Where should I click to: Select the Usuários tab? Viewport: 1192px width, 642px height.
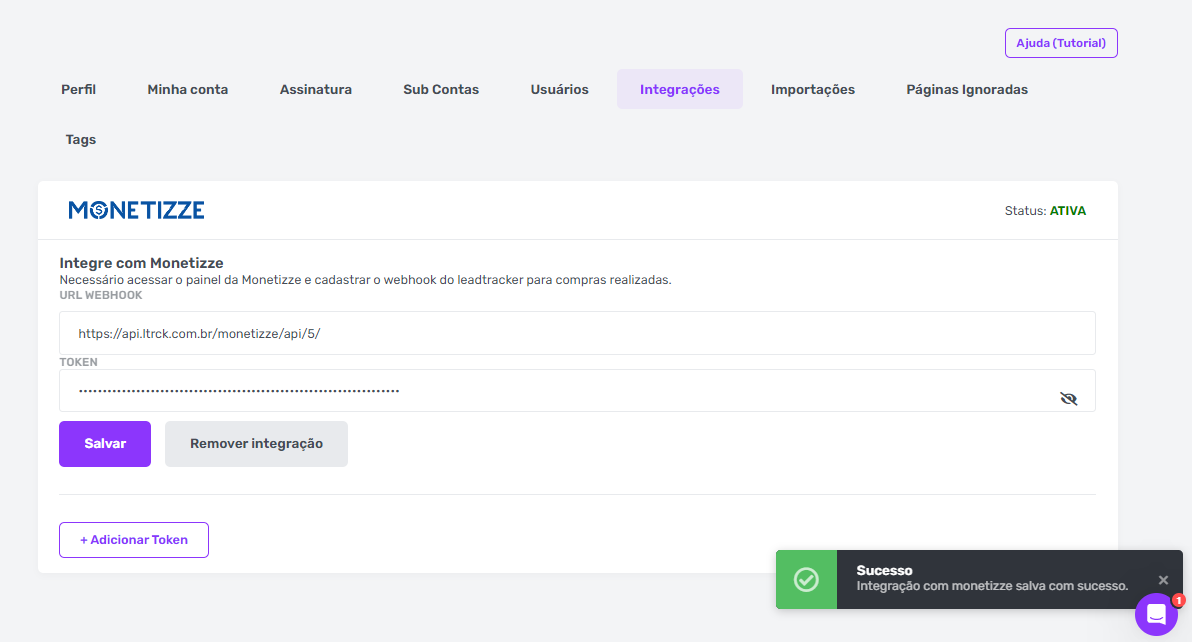tap(560, 90)
